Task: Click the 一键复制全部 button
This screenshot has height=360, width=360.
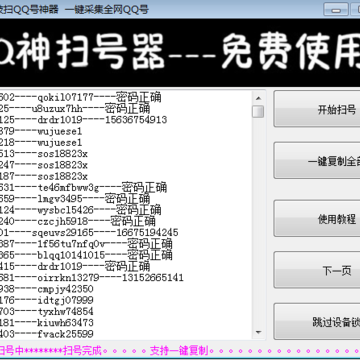Action: coord(317,161)
